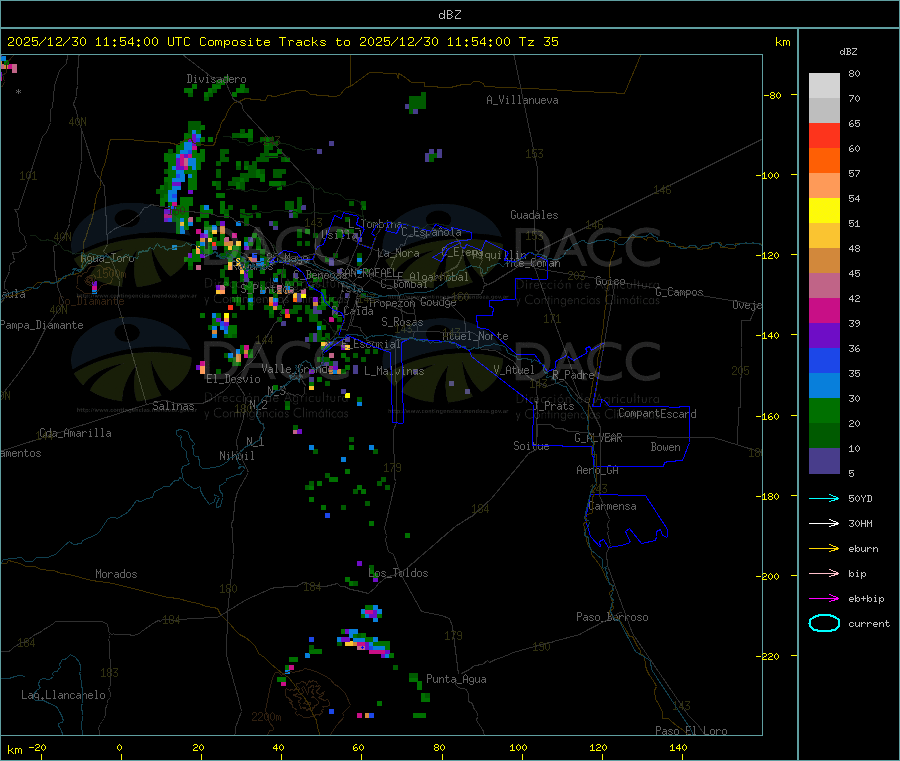Click the 'Lag.Llancanelo' map label
The width and height of the screenshot is (900, 761).
coord(63,695)
